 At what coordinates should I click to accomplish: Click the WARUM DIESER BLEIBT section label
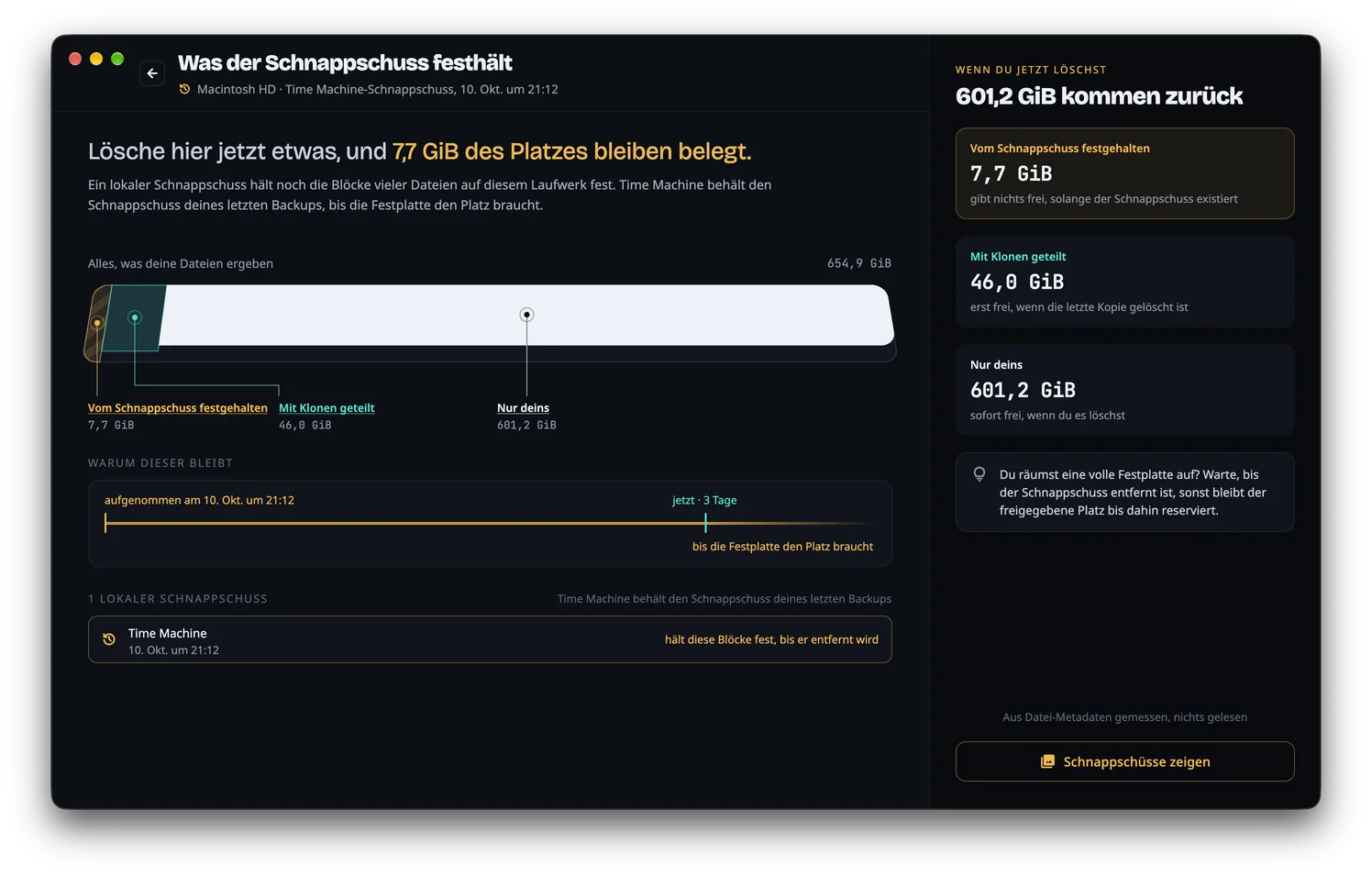click(x=160, y=463)
